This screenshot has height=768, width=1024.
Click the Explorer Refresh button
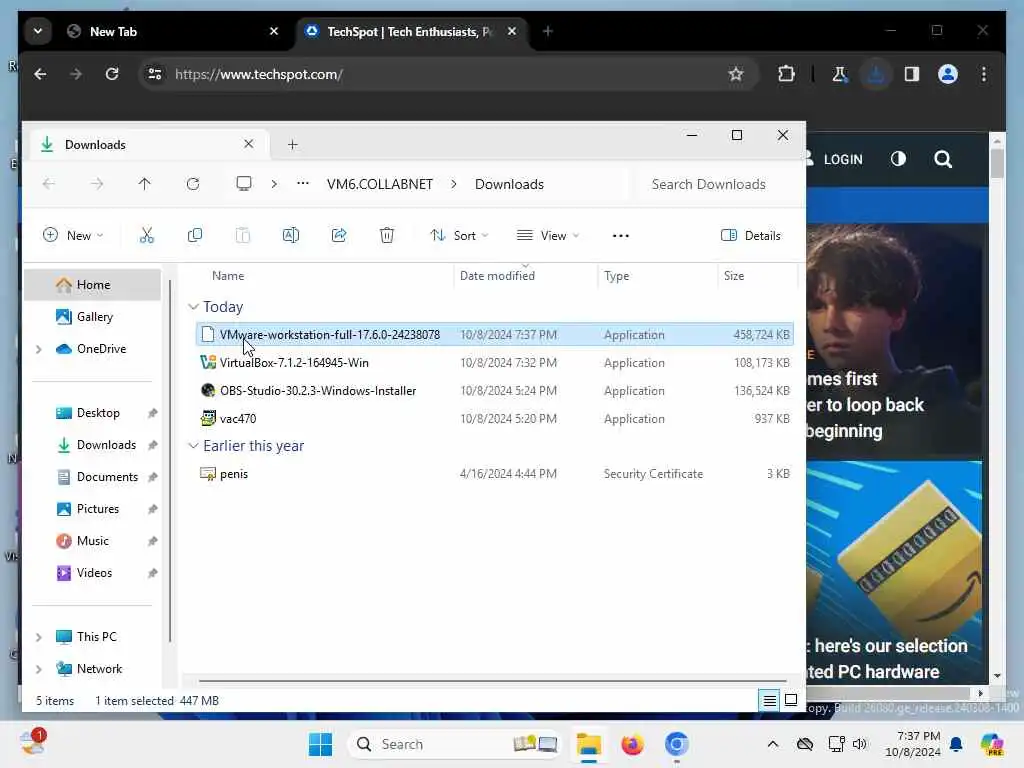[x=193, y=184]
